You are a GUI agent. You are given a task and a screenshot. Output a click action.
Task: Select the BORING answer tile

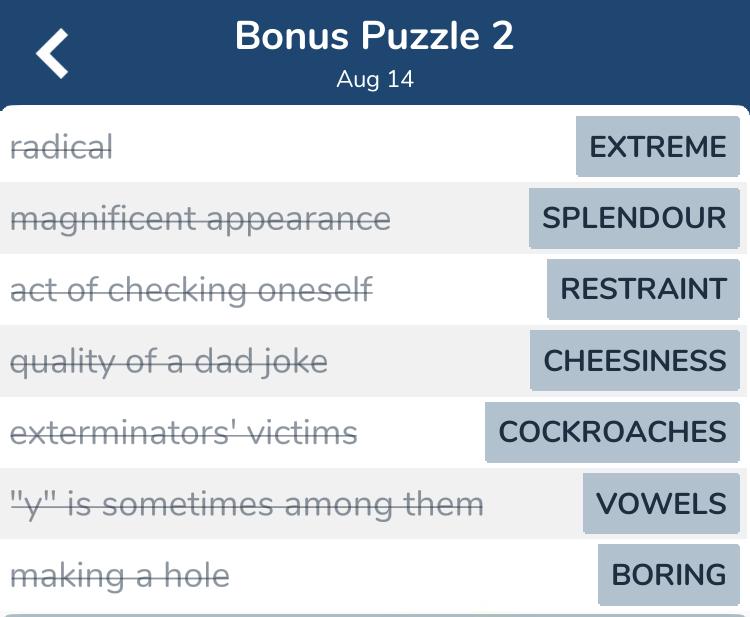coord(668,575)
